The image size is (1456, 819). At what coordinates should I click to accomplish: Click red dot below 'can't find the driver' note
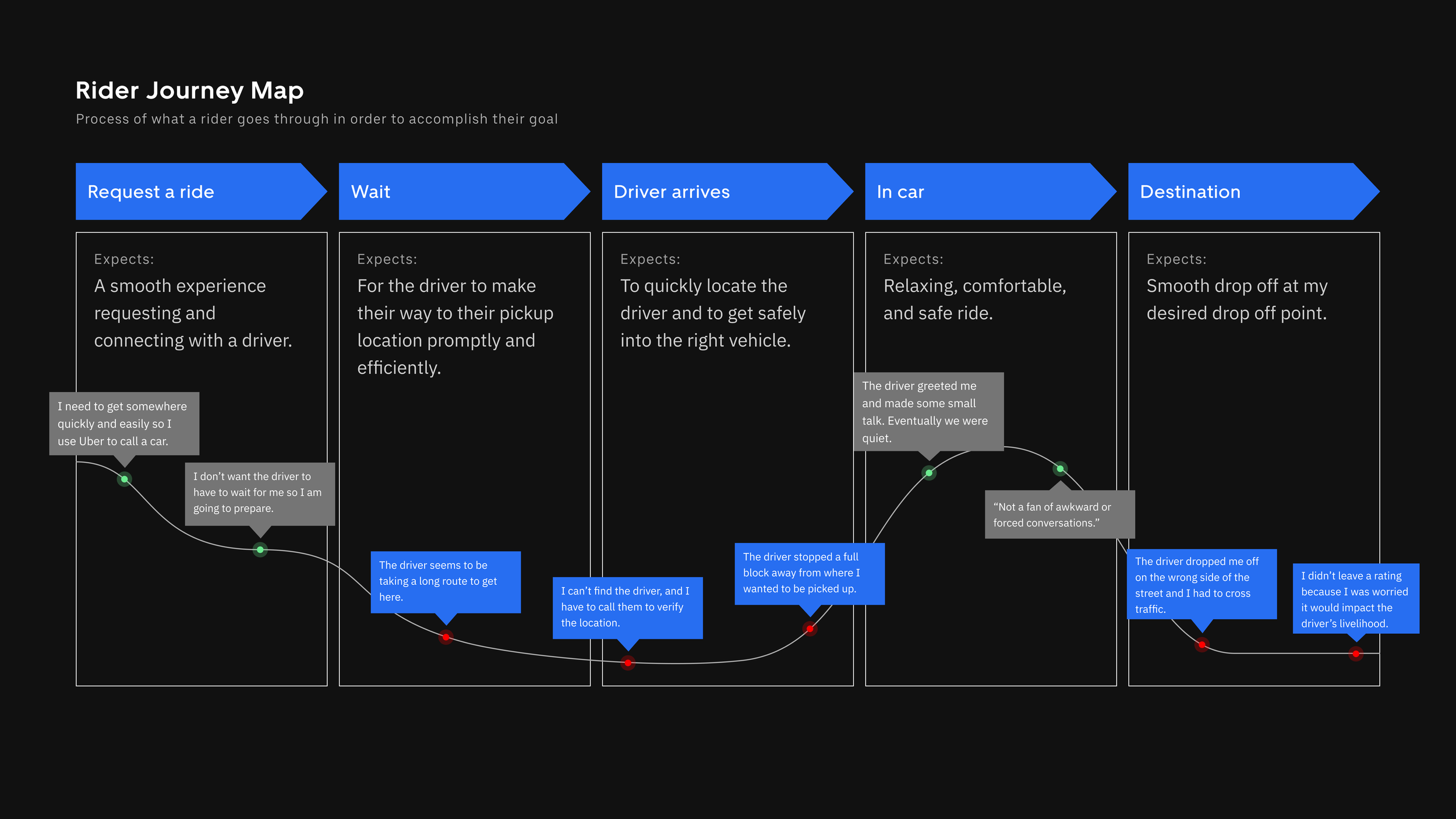click(628, 663)
